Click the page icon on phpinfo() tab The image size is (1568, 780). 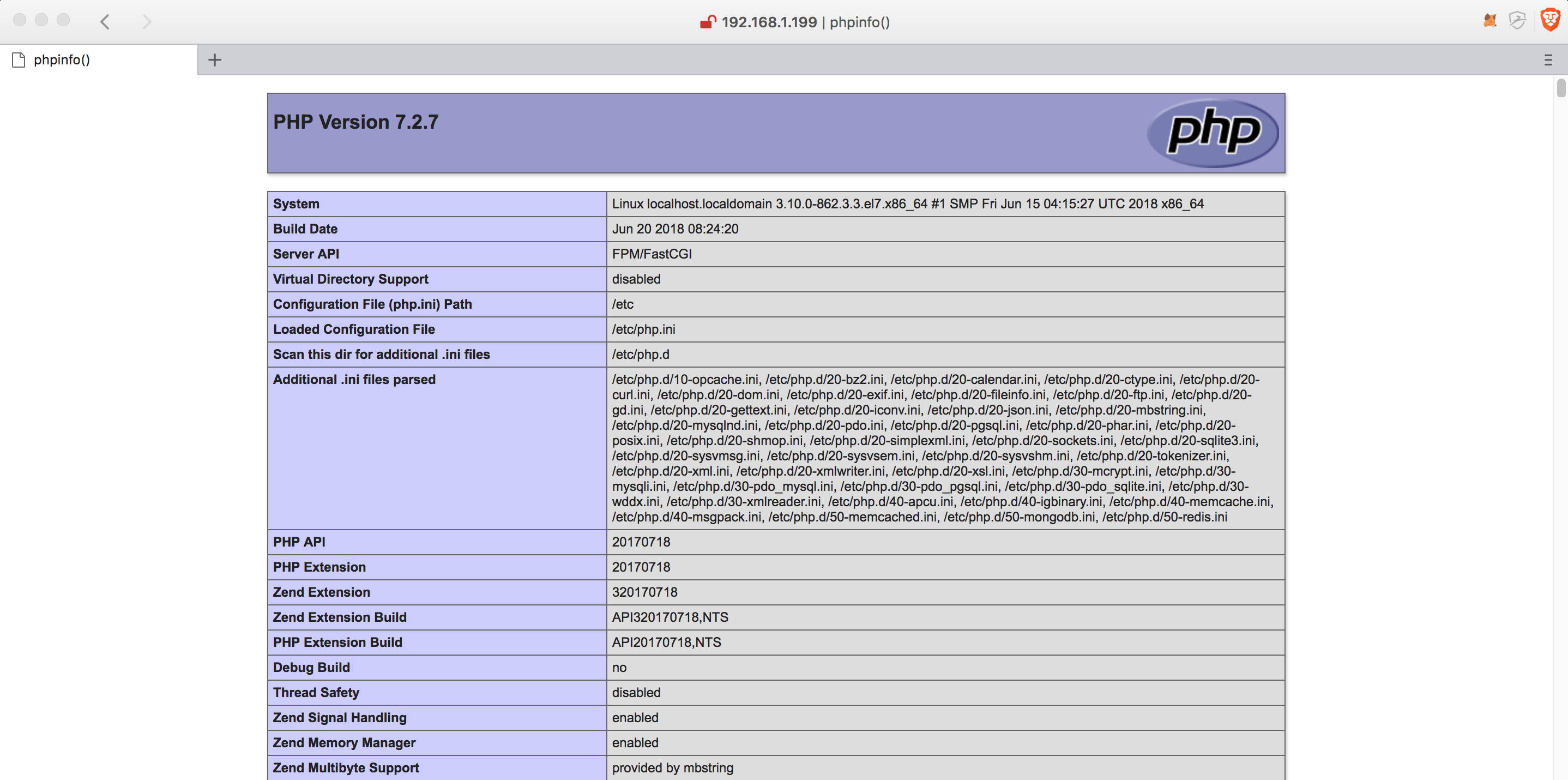pos(19,59)
